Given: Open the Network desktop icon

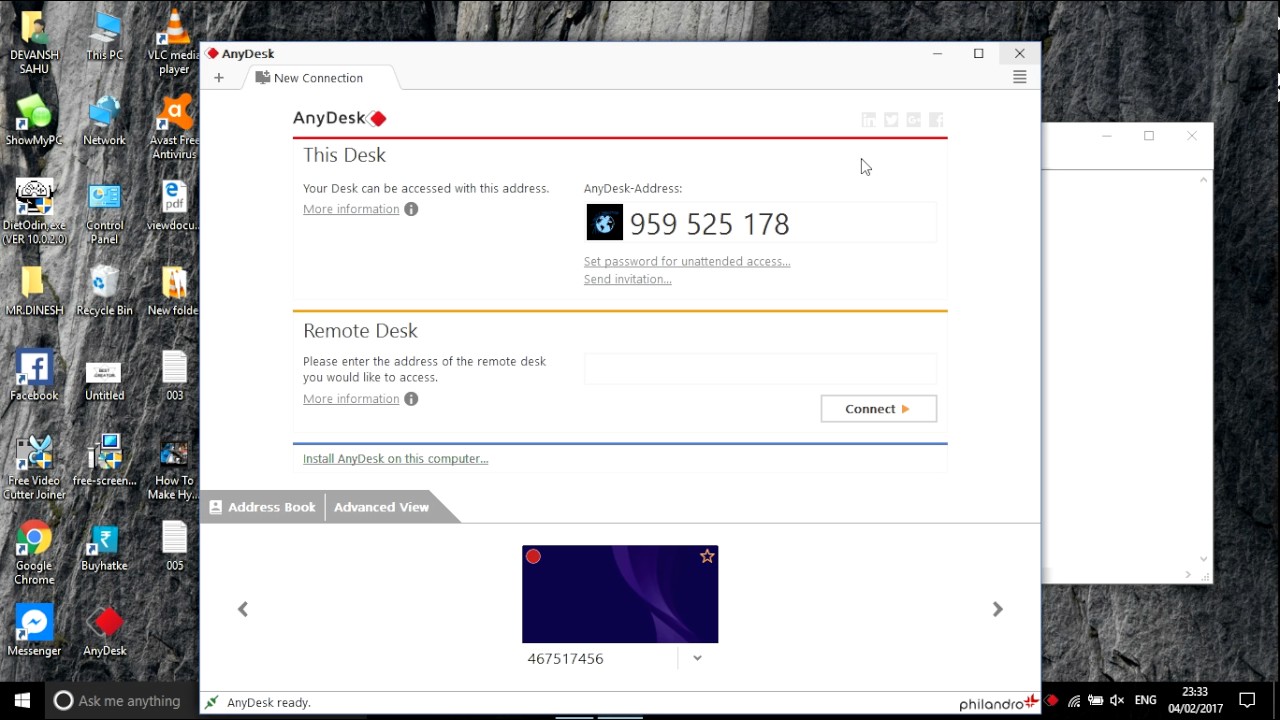Looking at the screenshot, I should click(x=104, y=121).
